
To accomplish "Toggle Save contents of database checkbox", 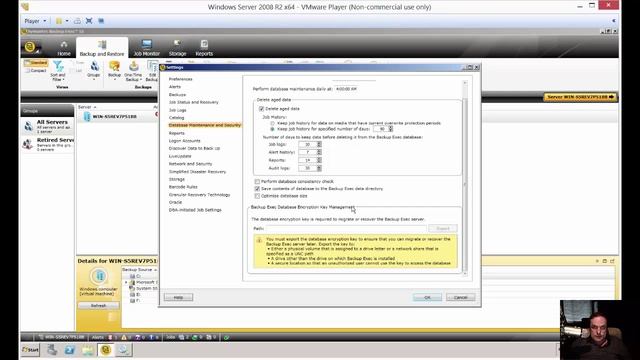I will [x=257, y=189].
